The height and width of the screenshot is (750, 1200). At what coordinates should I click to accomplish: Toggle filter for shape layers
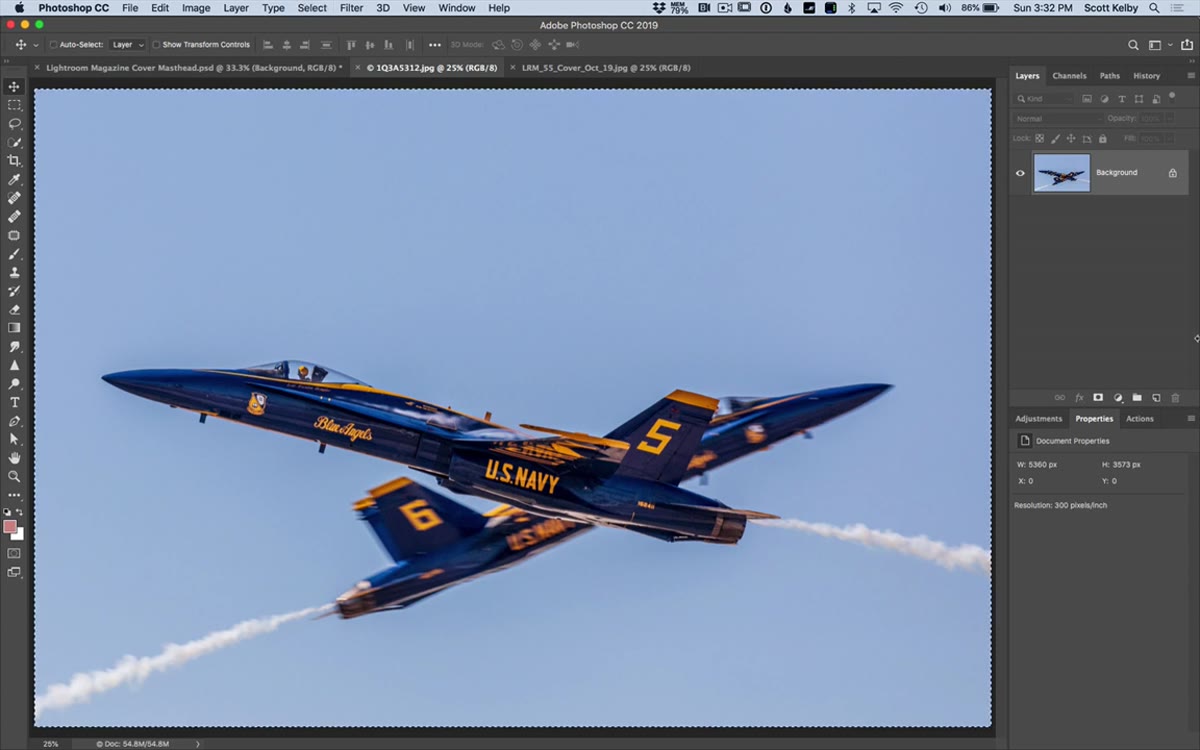(x=1138, y=99)
